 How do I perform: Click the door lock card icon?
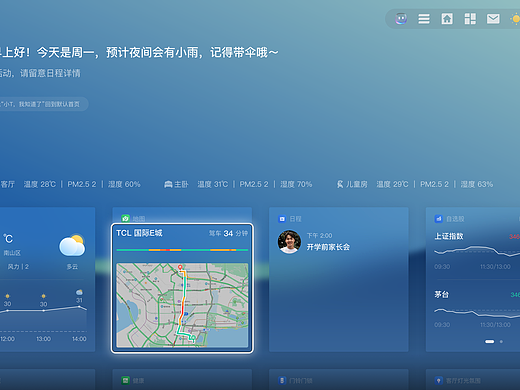(x=282, y=380)
